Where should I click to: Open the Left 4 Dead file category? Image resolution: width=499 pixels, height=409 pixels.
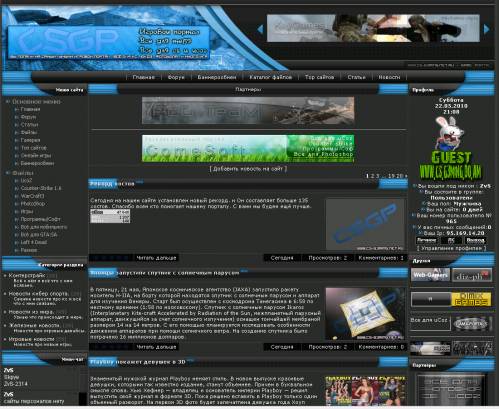pyautogui.click(x=34, y=242)
